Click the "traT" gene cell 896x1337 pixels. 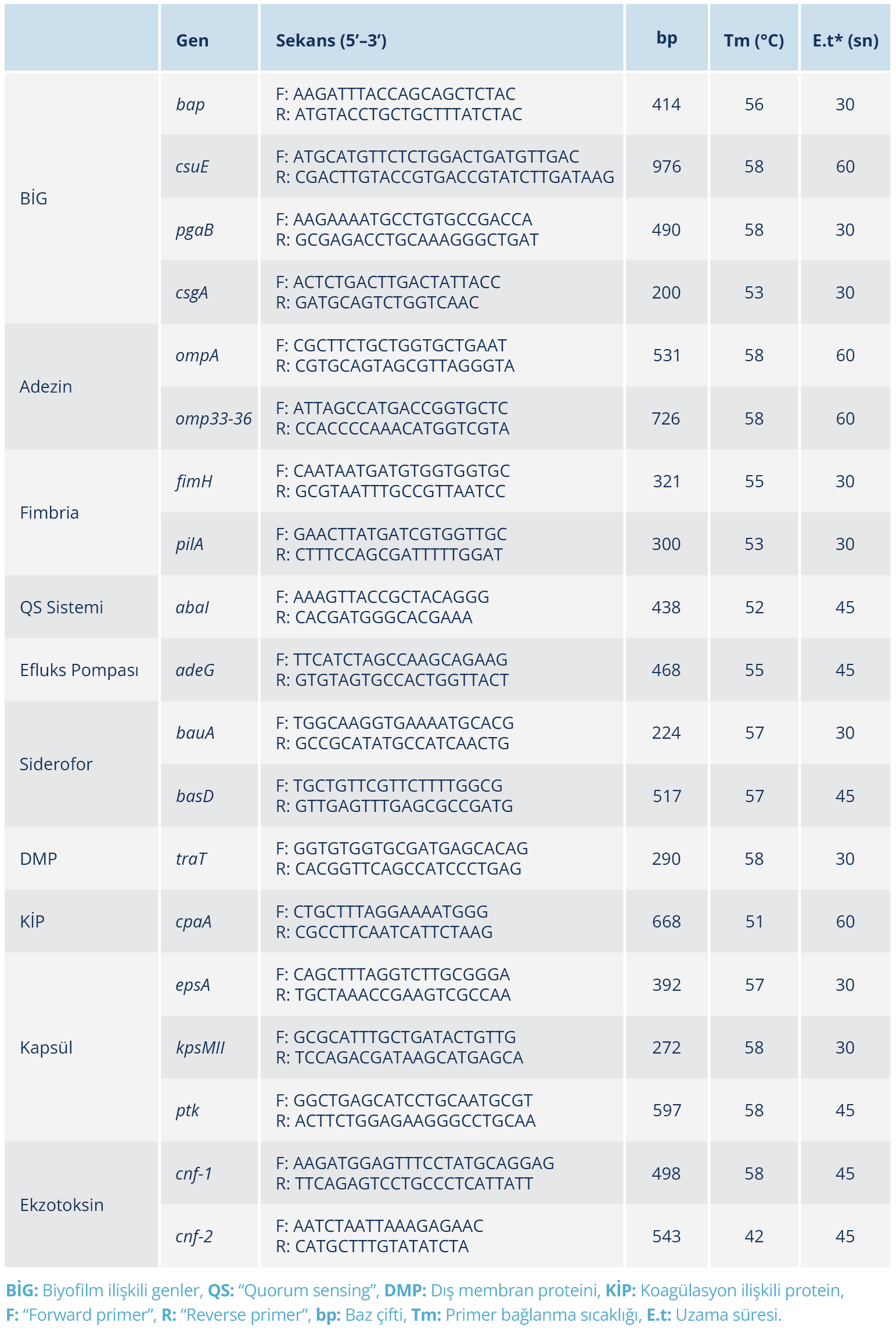(191, 859)
